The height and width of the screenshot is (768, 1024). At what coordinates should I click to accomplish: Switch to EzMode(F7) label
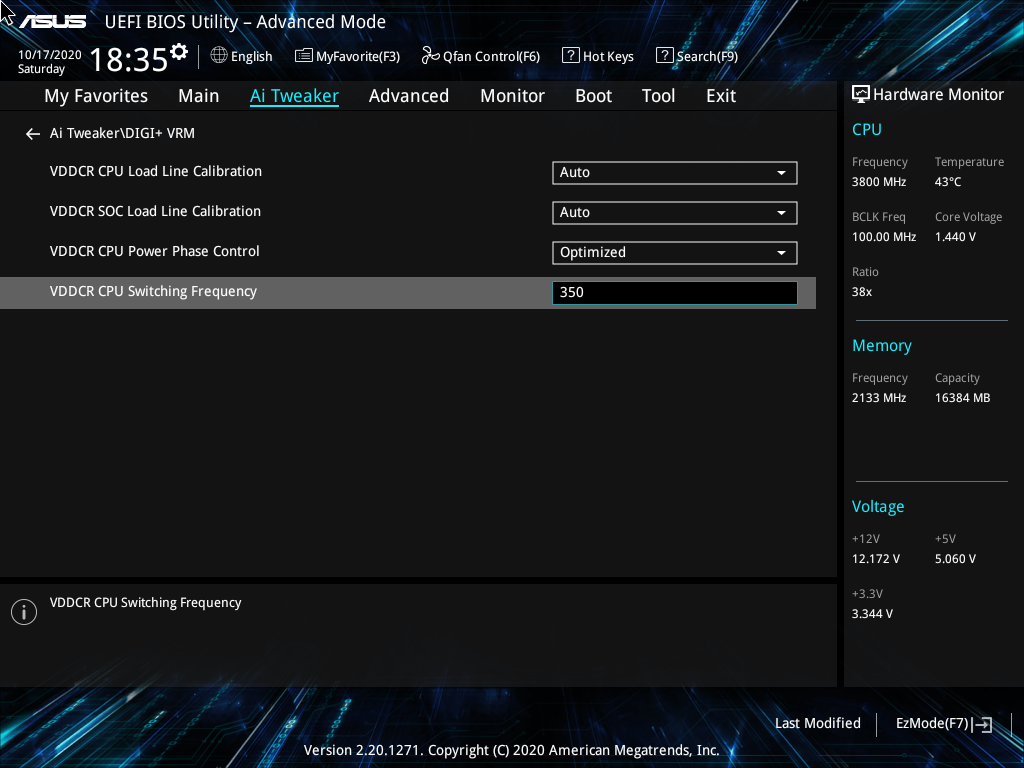[x=932, y=723]
